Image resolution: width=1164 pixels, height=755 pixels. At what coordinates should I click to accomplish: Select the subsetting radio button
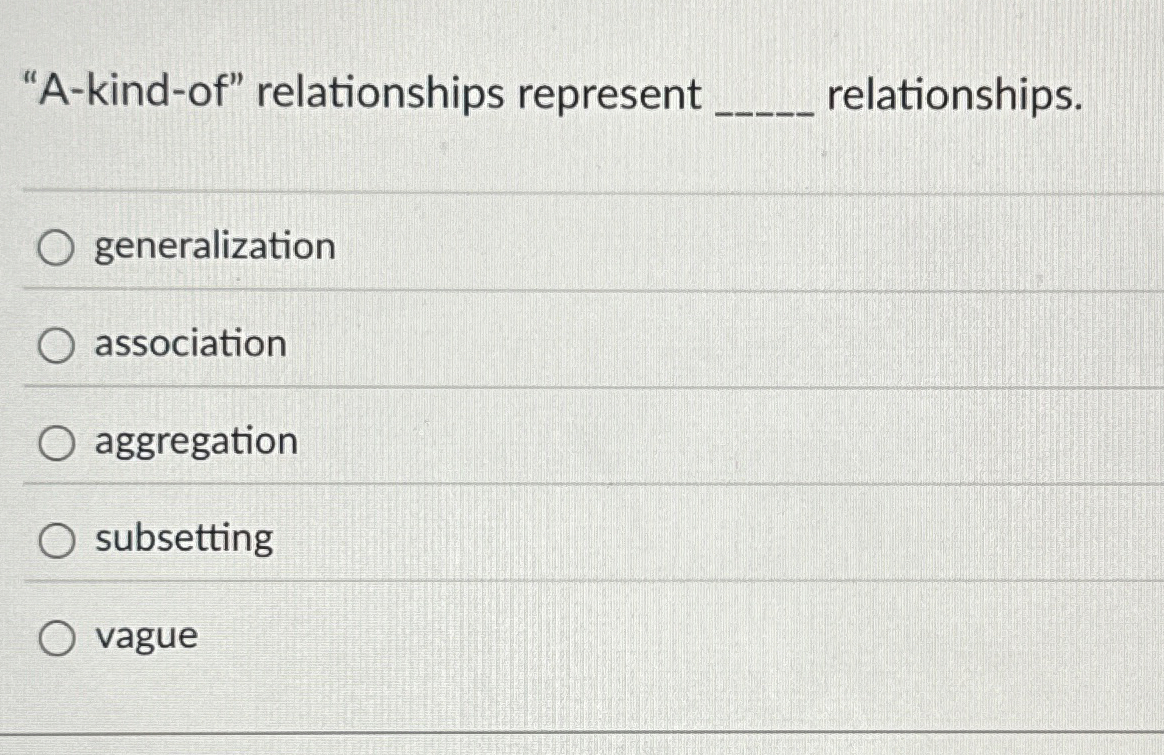(x=55, y=538)
